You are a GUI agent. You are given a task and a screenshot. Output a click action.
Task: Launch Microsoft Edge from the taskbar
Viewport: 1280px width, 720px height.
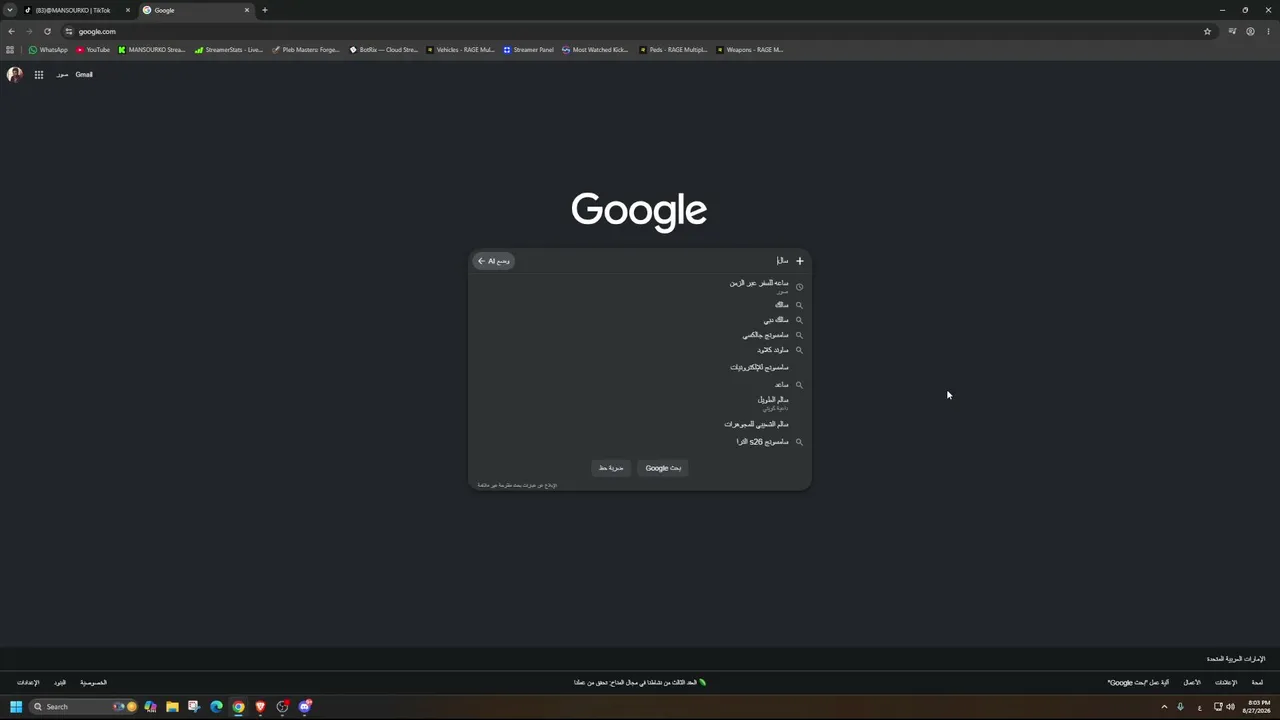point(216,707)
